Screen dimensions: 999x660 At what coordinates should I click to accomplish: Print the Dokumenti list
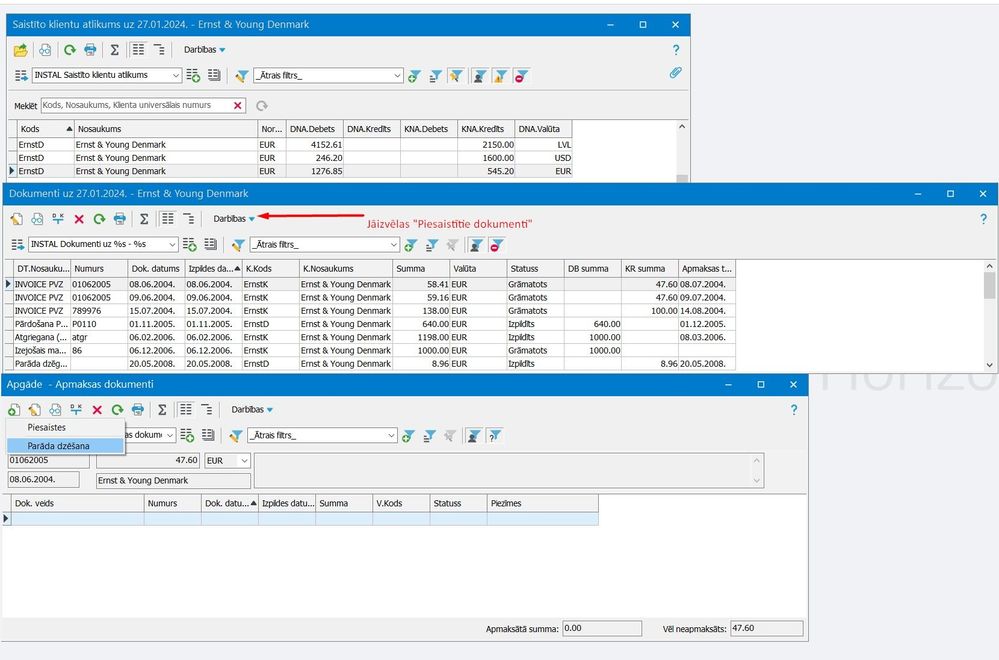[x=120, y=219]
